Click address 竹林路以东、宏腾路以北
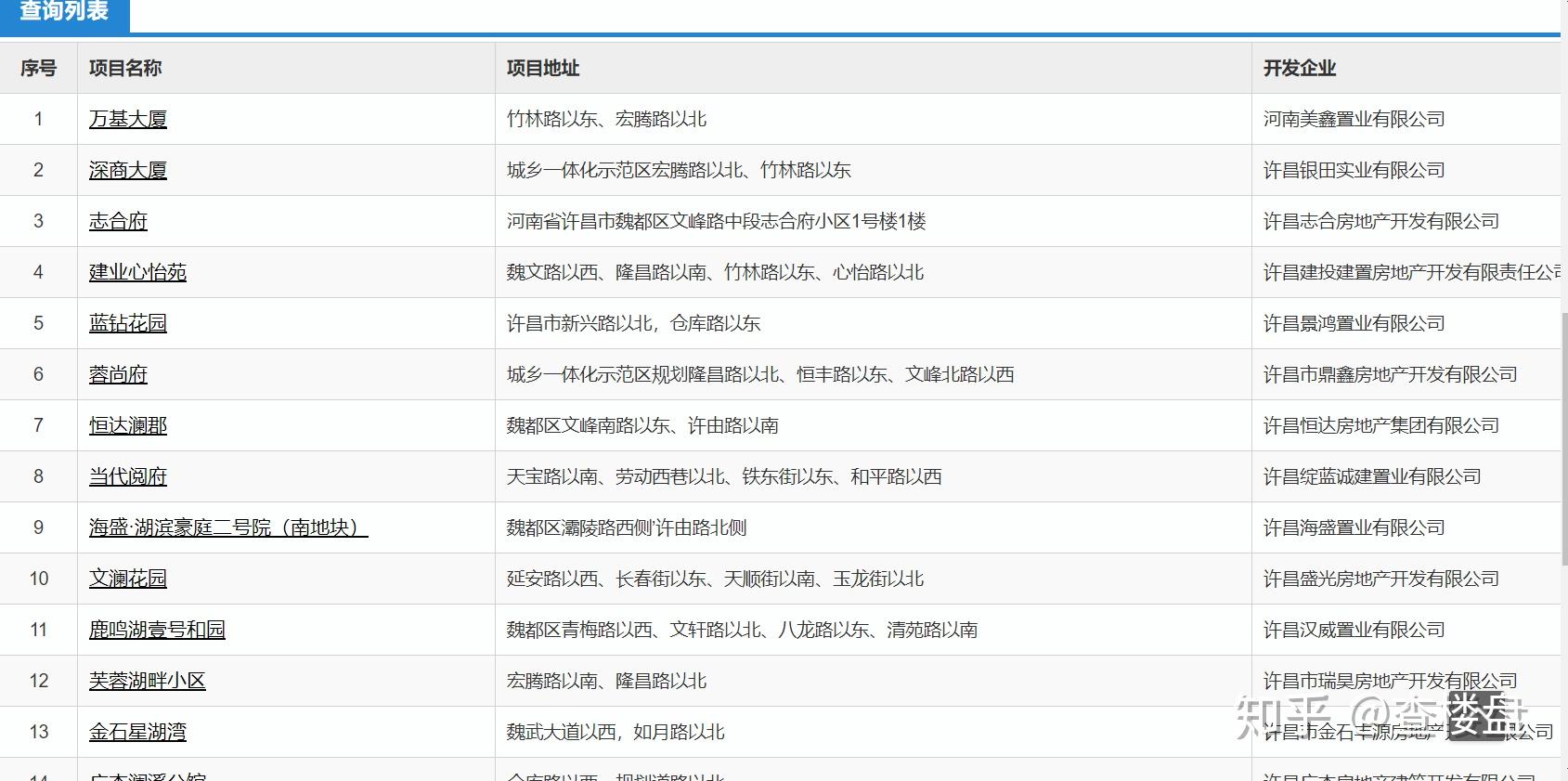 click(607, 119)
